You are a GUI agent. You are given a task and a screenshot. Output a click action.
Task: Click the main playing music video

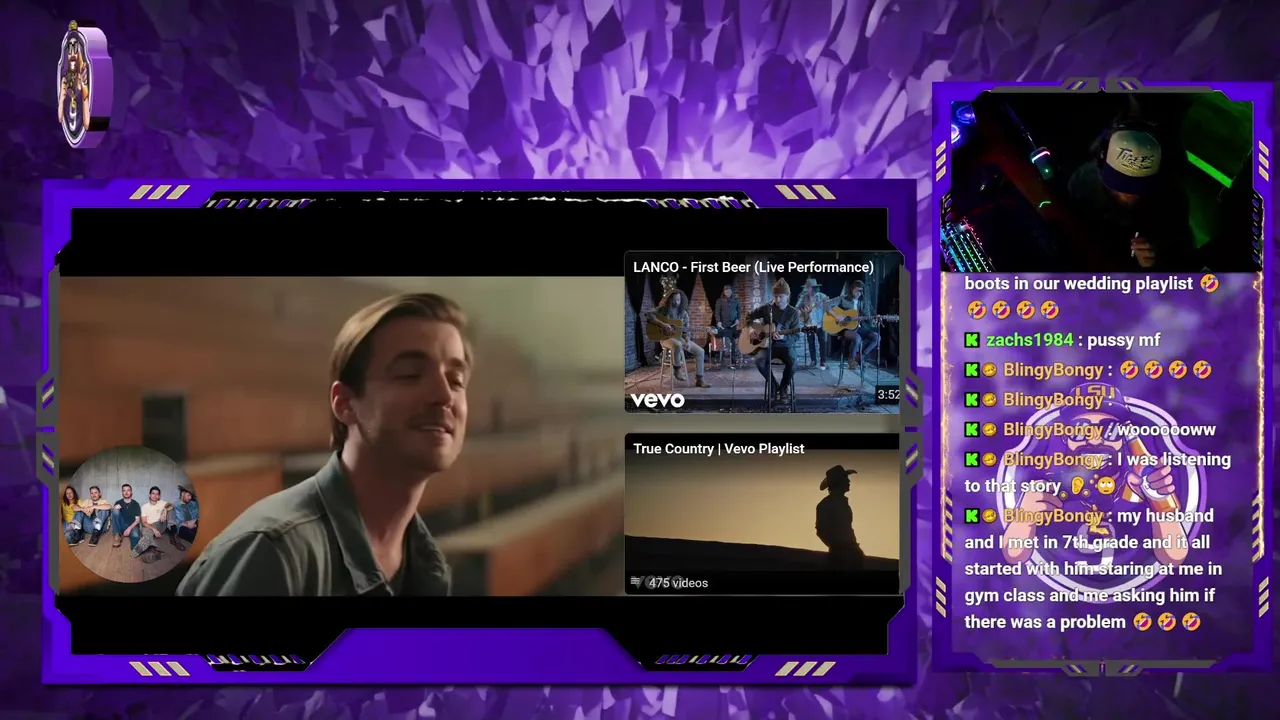coord(340,435)
